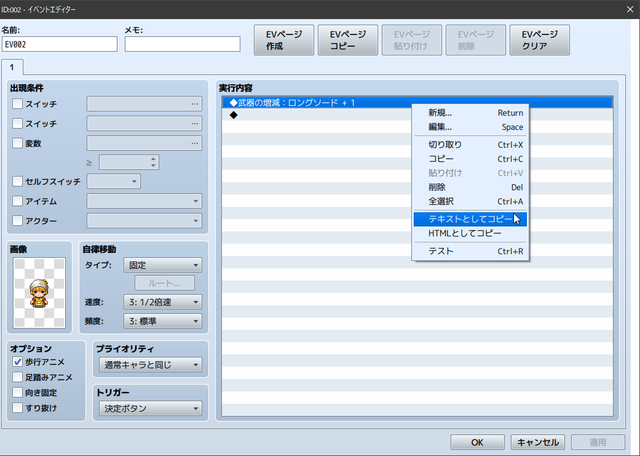
Task: Check the 向き固定 option
Action: click(17, 392)
